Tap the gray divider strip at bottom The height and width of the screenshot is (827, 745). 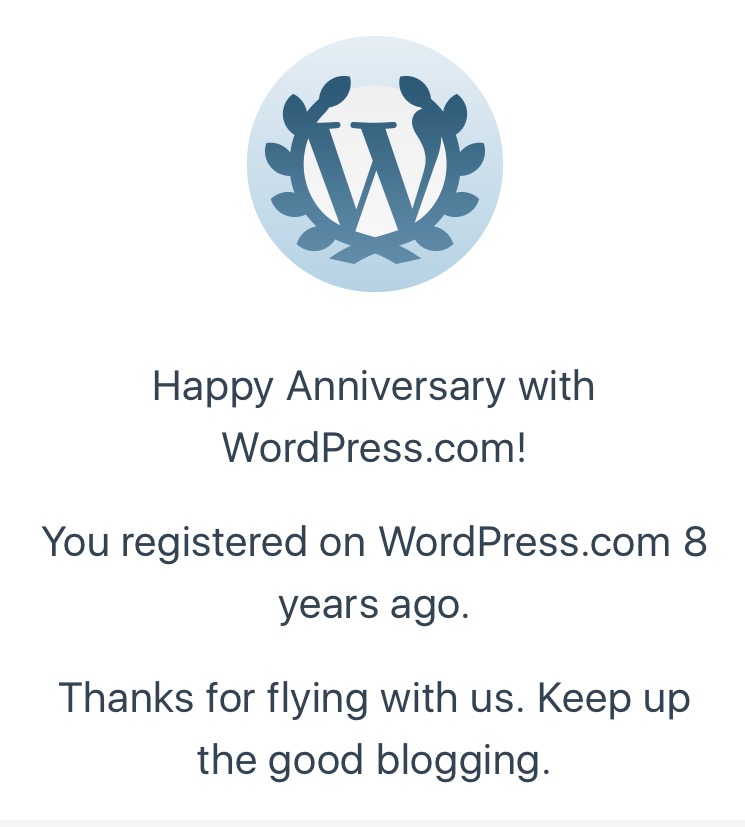tap(372, 823)
